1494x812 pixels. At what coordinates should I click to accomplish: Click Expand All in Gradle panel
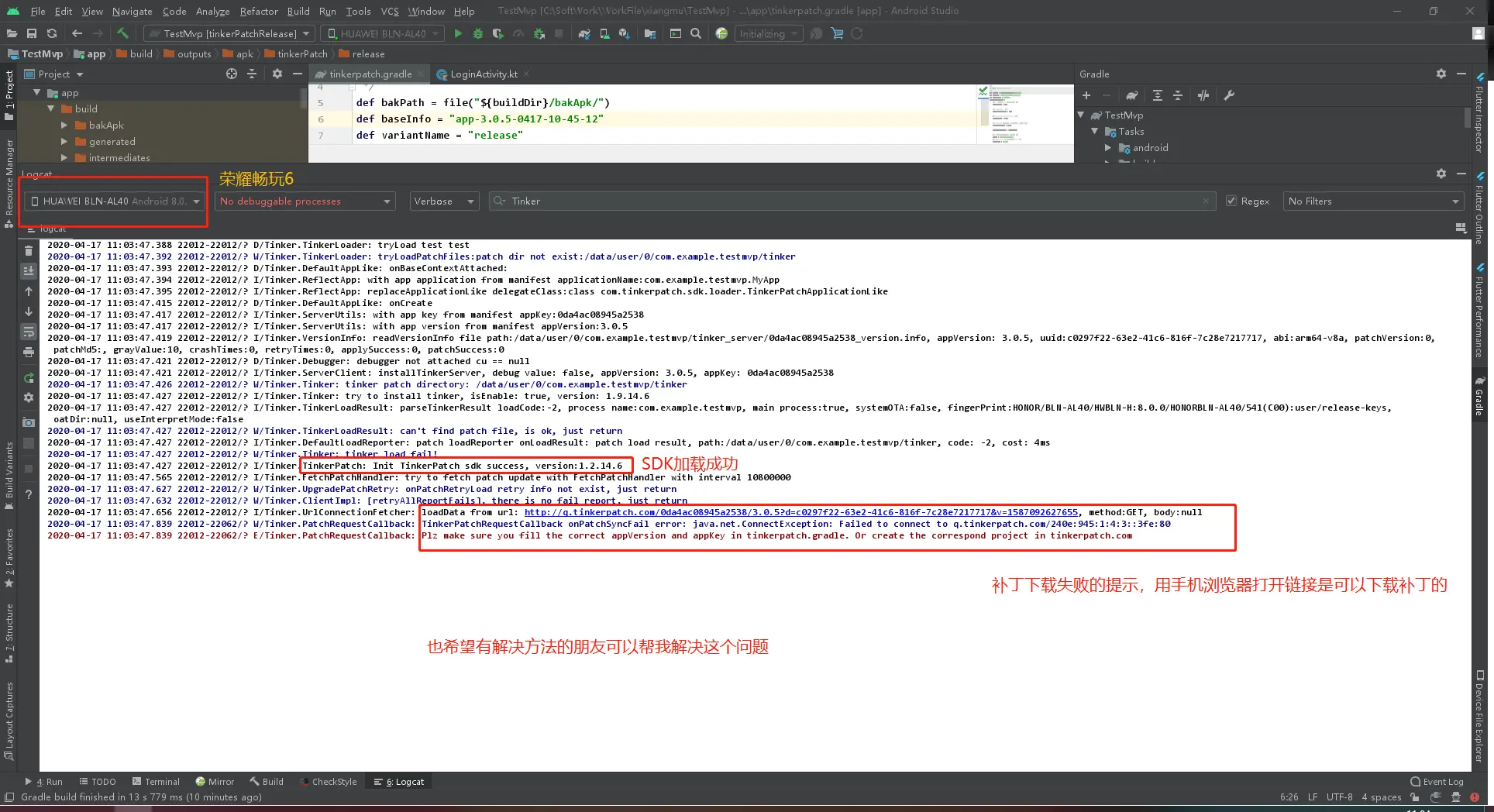1158,95
